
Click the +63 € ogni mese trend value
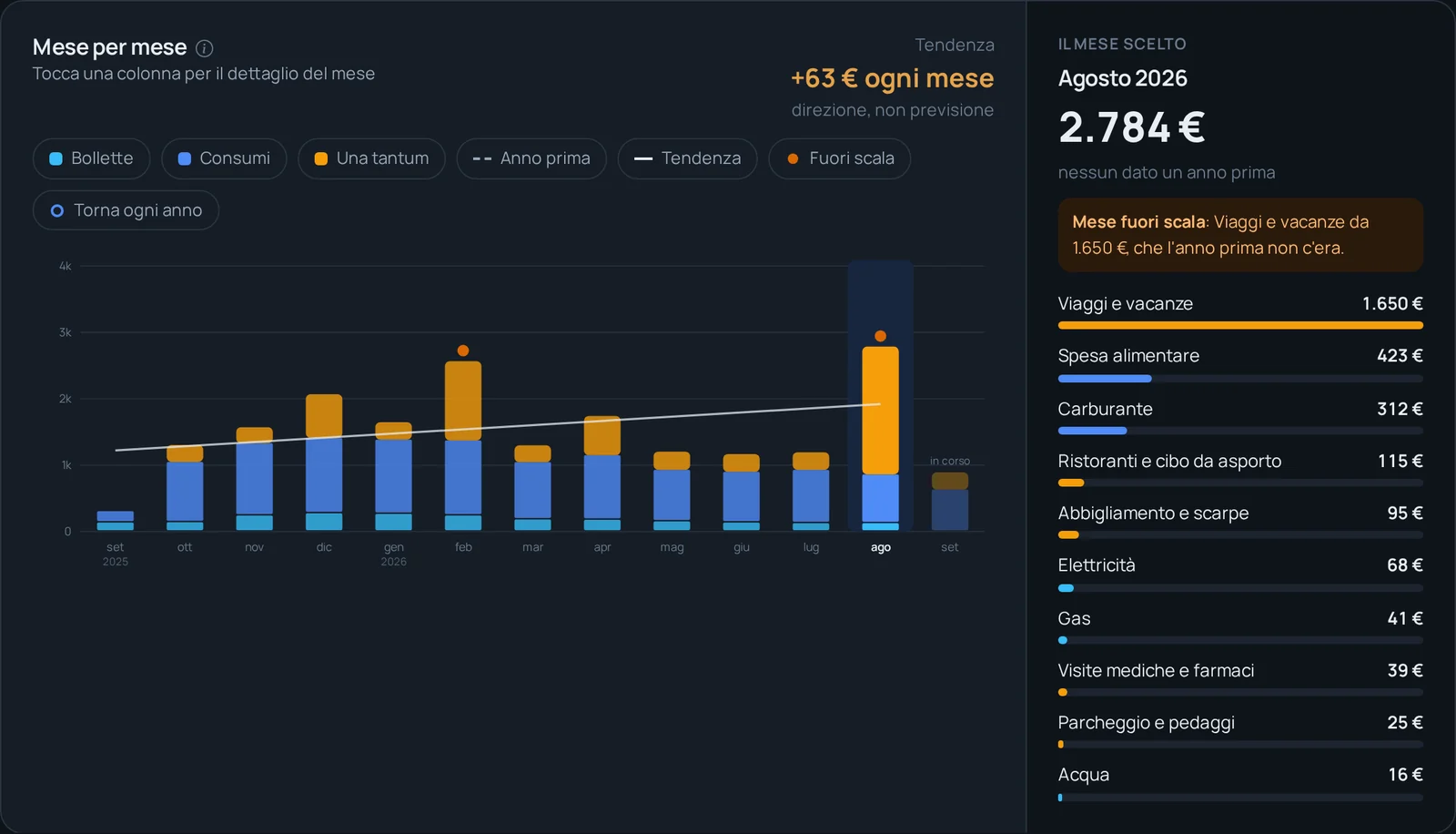892,78
